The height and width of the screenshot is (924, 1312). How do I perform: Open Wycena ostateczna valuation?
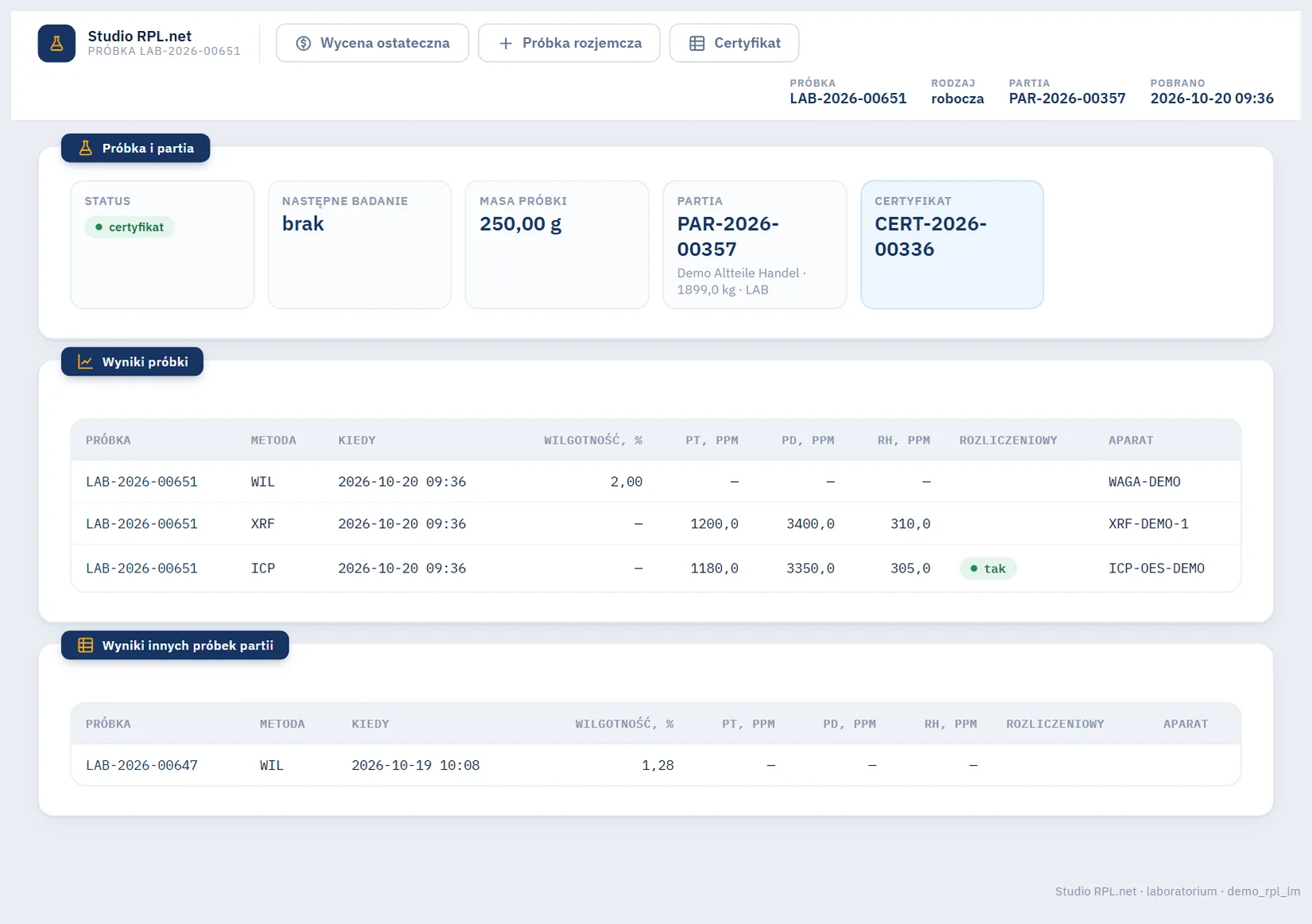click(372, 43)
